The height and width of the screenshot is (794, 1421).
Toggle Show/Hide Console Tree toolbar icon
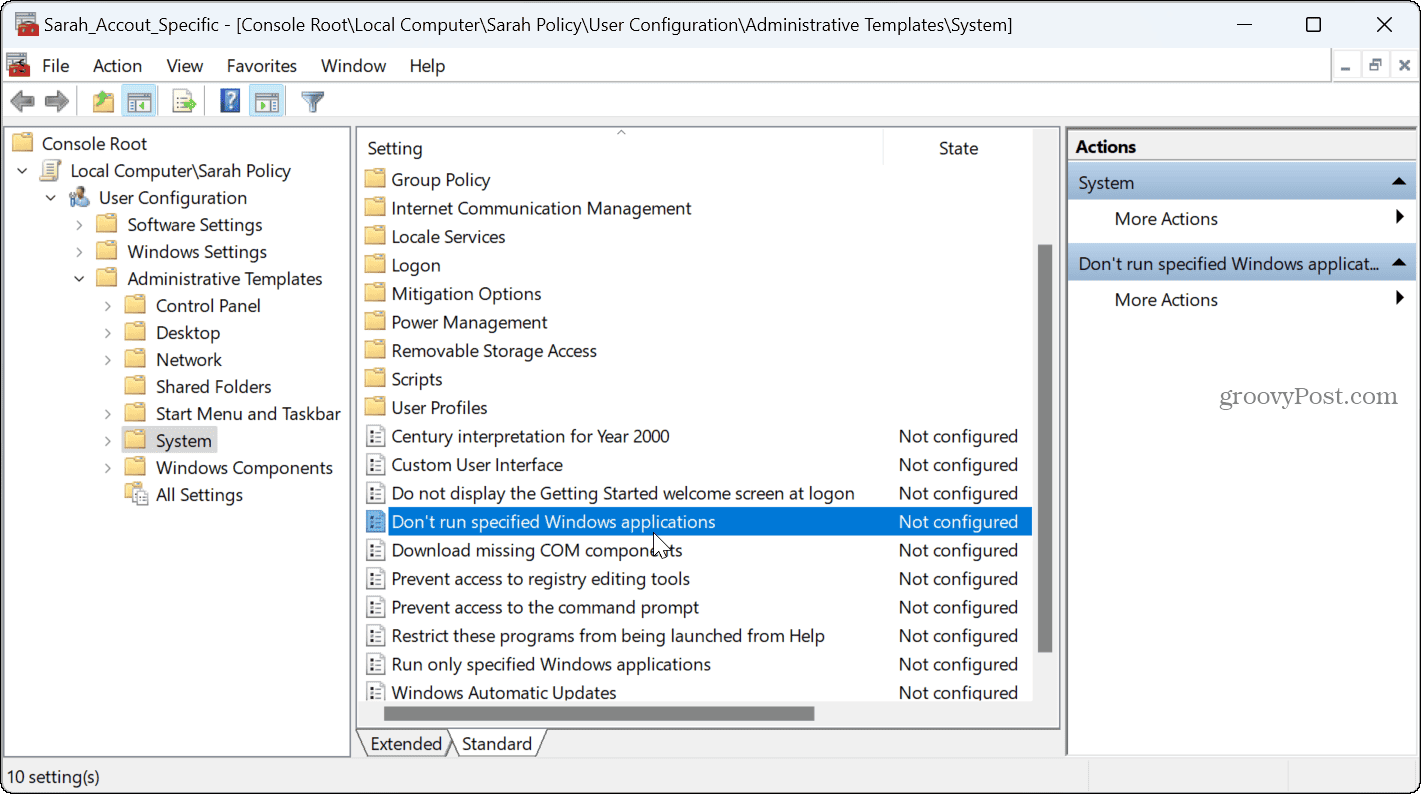[139, 101]
